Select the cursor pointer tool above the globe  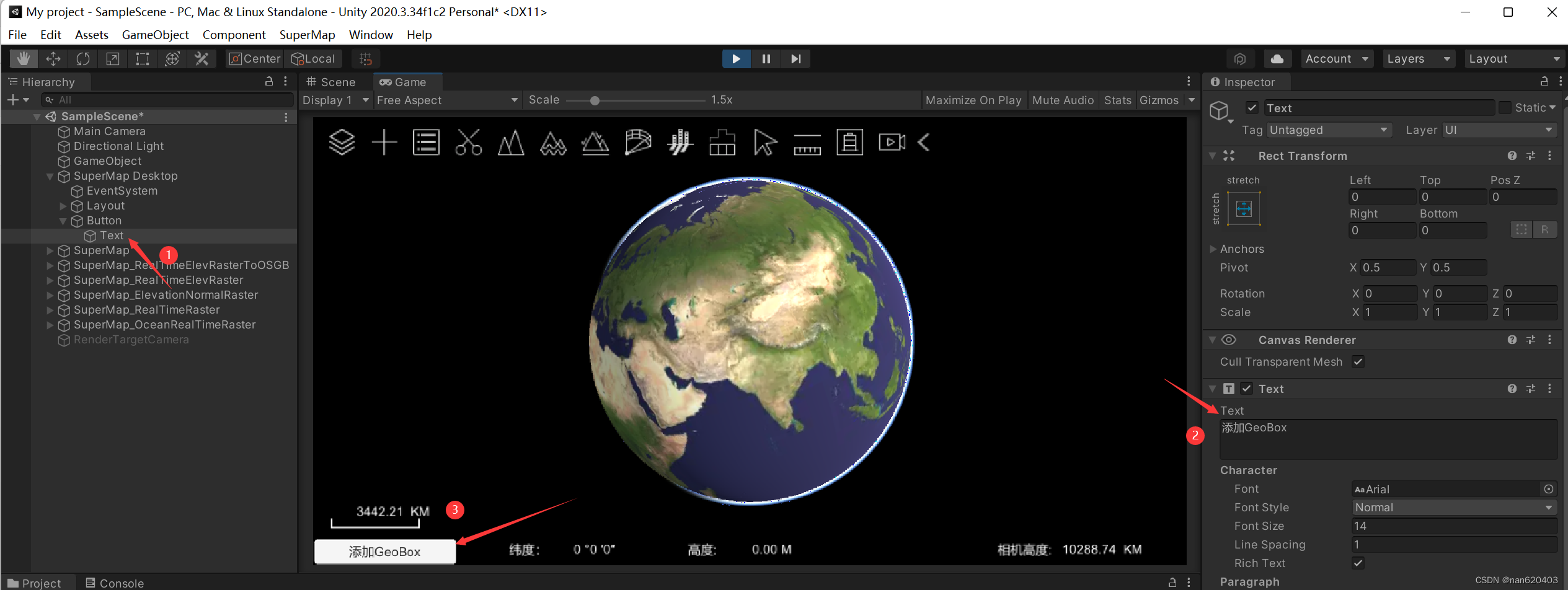coord(764,142)
